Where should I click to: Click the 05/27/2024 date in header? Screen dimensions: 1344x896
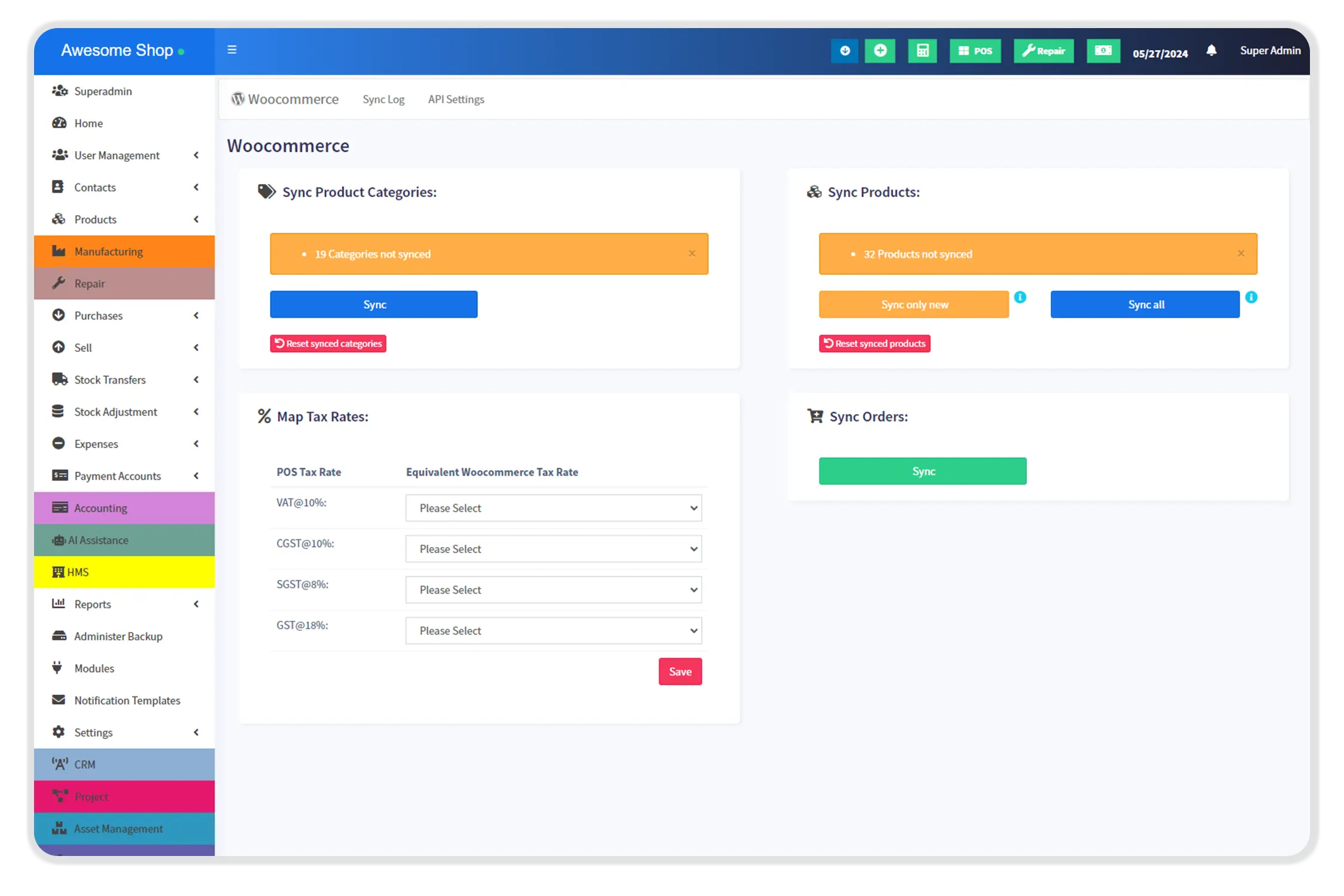(x=1160, y=53)
